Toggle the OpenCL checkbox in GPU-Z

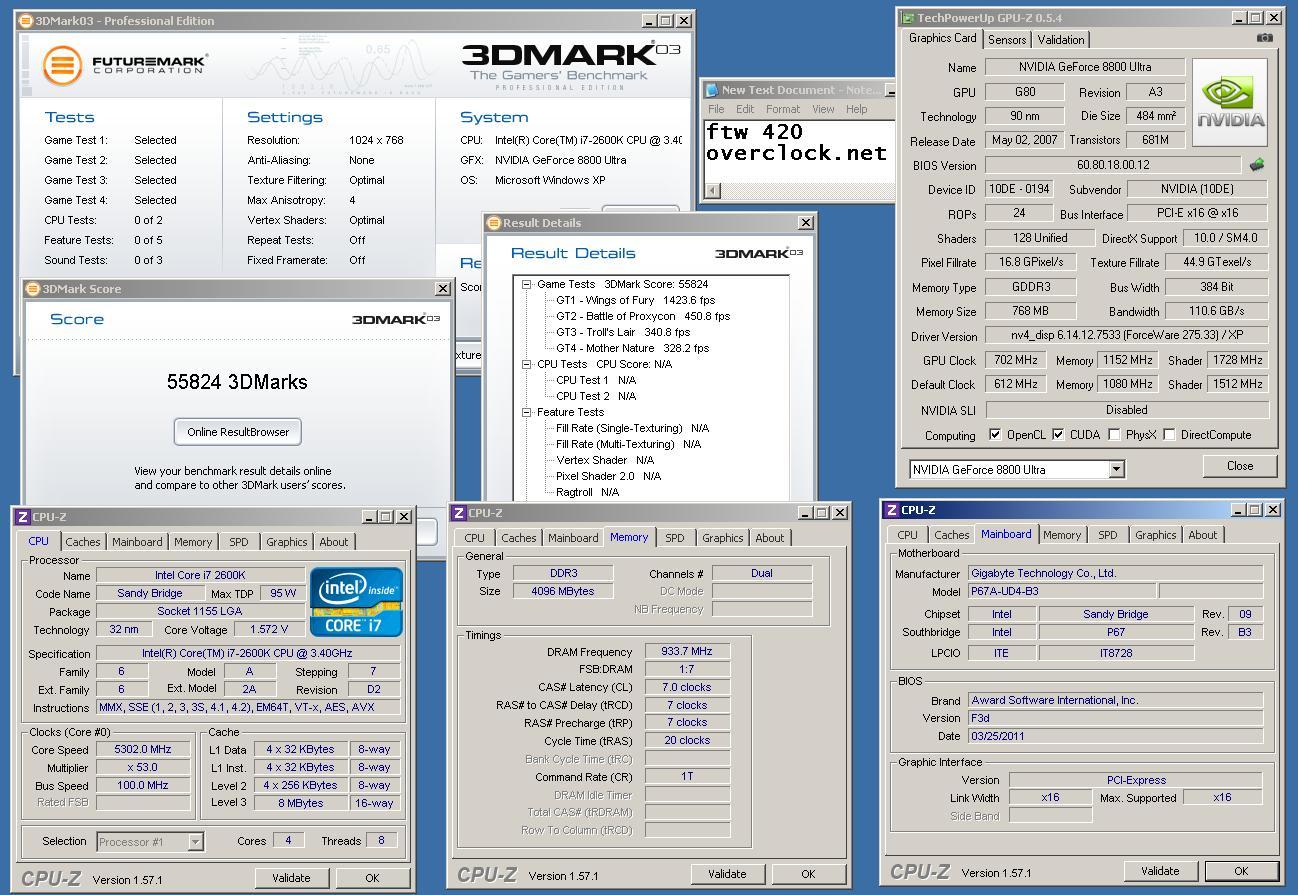(x=995, y=435)
